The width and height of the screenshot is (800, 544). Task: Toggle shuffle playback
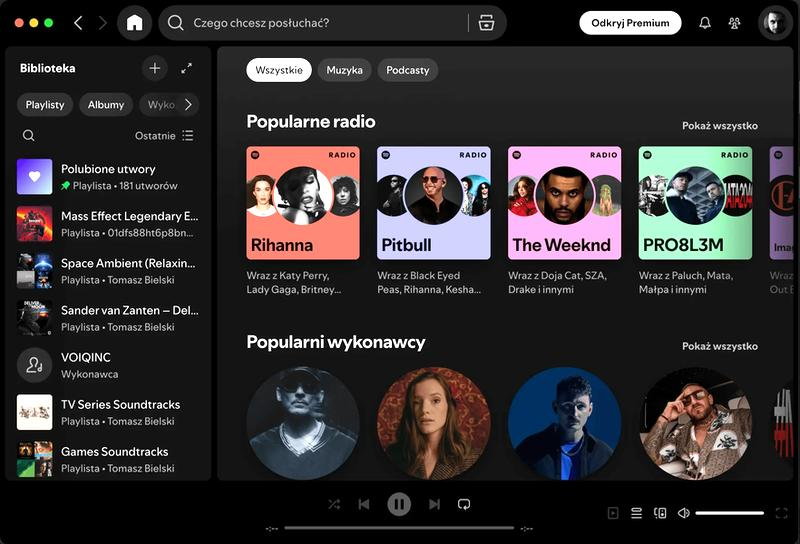pos(334,504)
